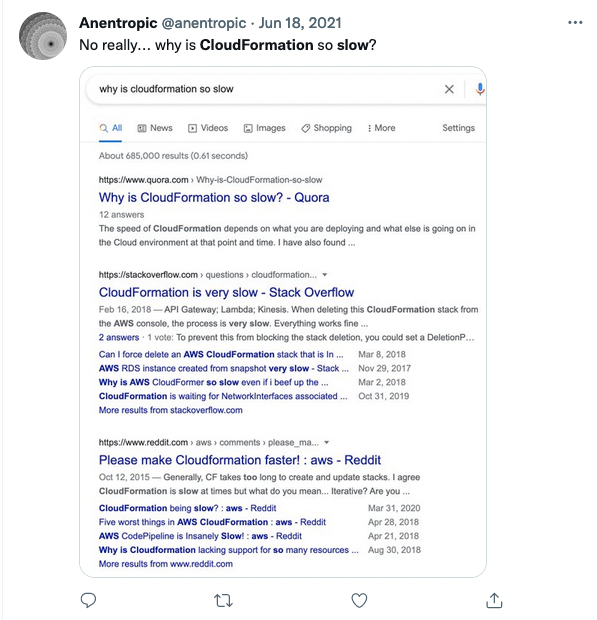Retweet this post using the retweet icon
Screen dimensions: 597x620
pyautogui.click(x=223, y=601)
